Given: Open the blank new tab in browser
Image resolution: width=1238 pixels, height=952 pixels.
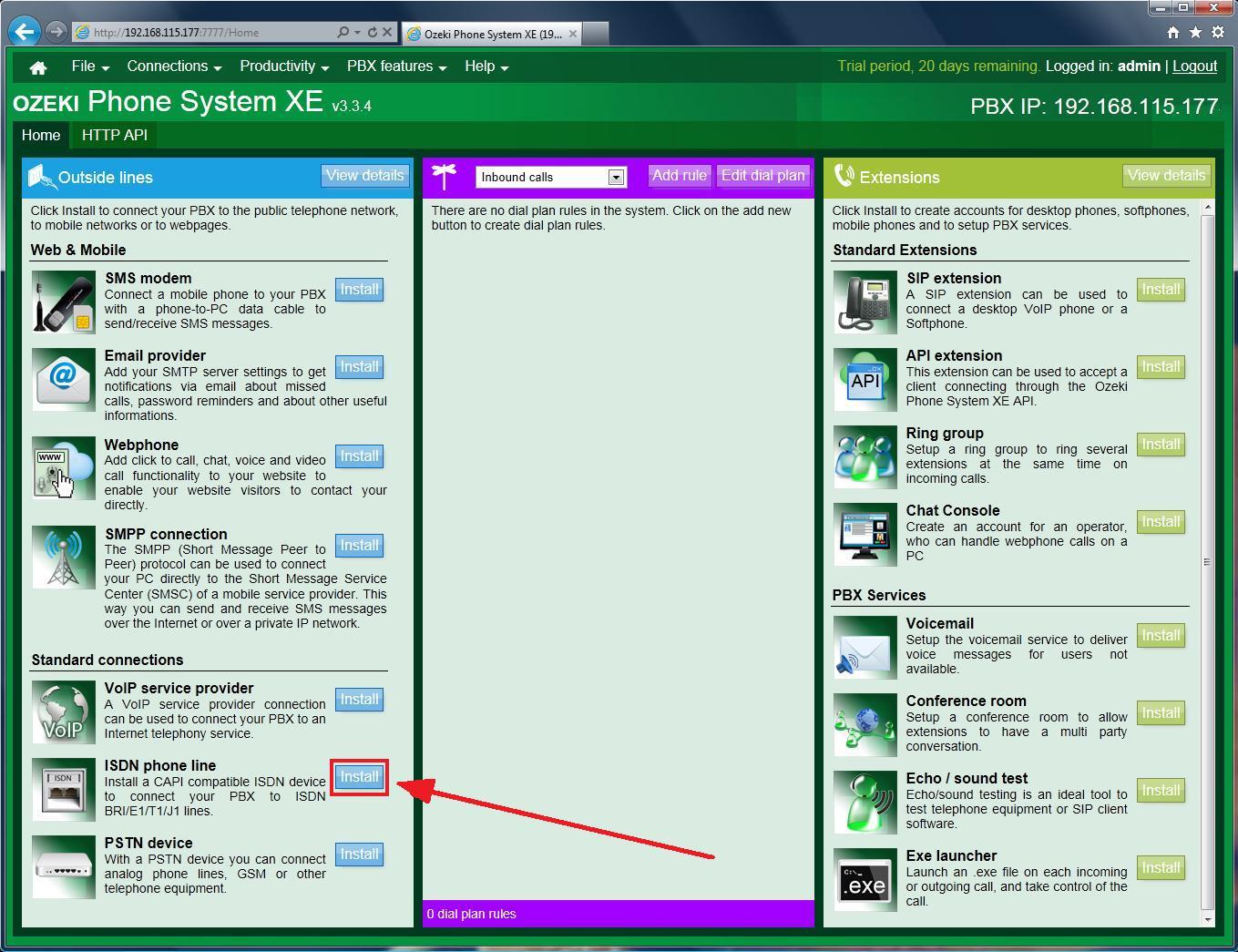Looking at the screenshot, I should 596,34.
